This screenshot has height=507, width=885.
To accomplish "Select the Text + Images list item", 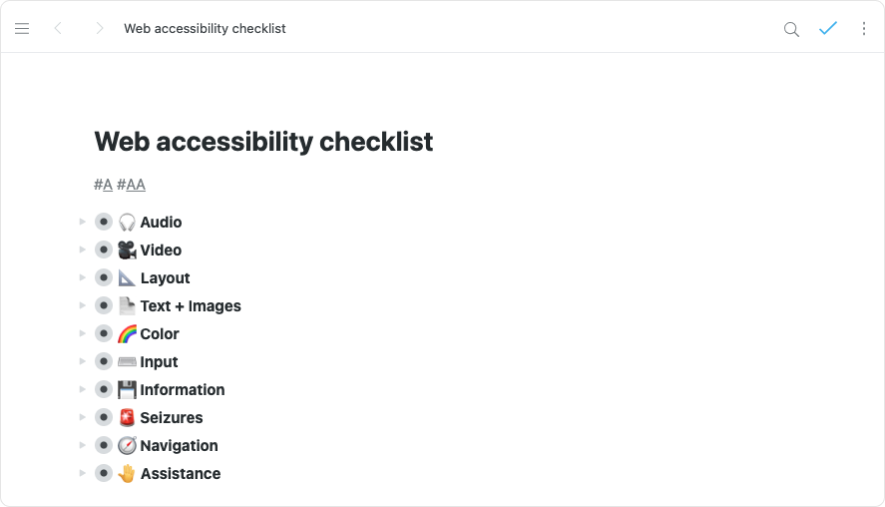I will (x=190, y=306).
